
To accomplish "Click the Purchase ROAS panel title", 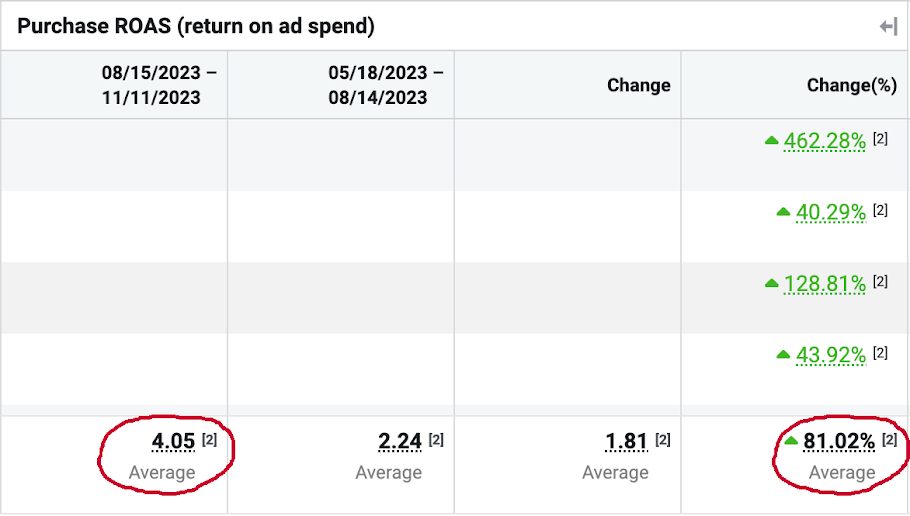I will [196, 27].
